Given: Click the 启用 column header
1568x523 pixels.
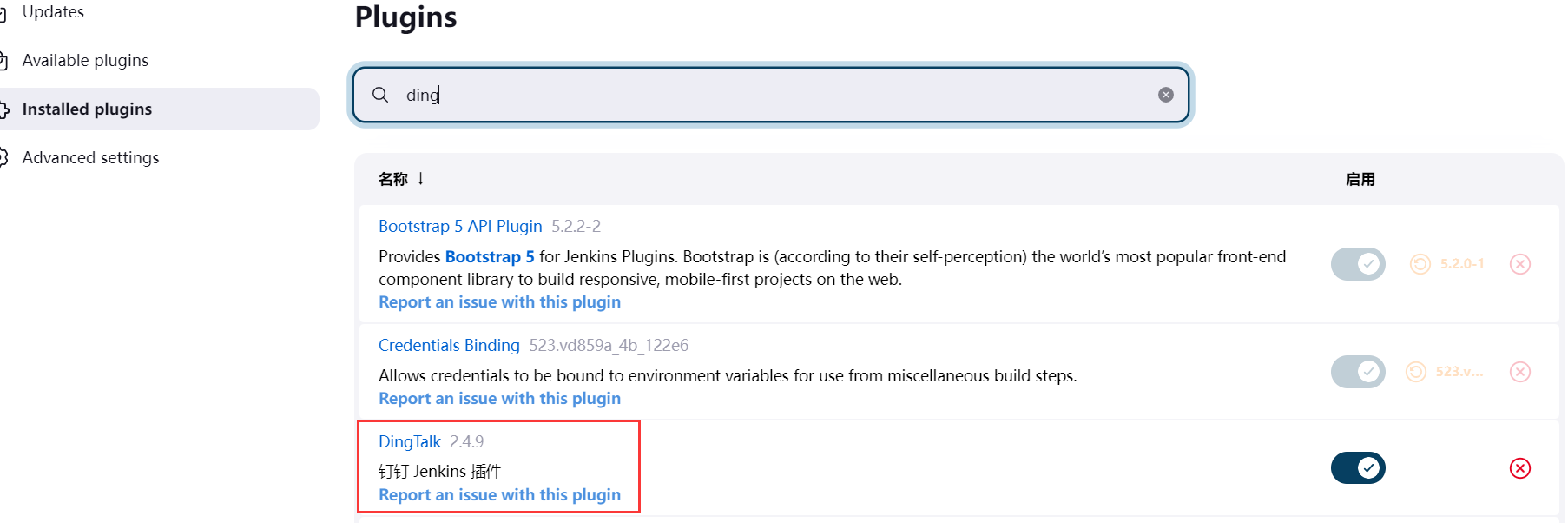Looking at the screenshot, I should [x=1360, y=179].
